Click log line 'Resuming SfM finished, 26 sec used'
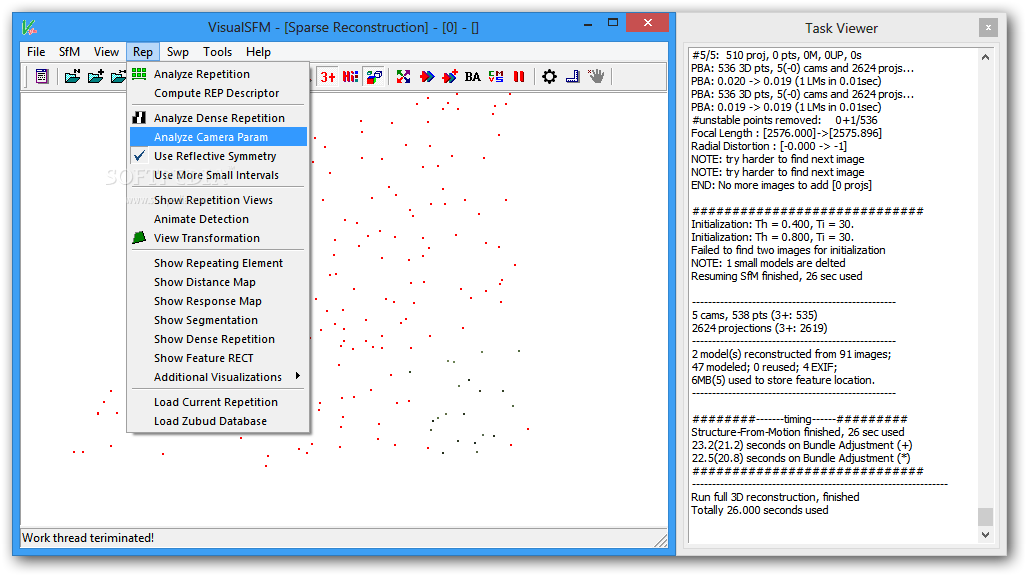The height and width of the screenshot is (576, 1027). coord(776,276)
